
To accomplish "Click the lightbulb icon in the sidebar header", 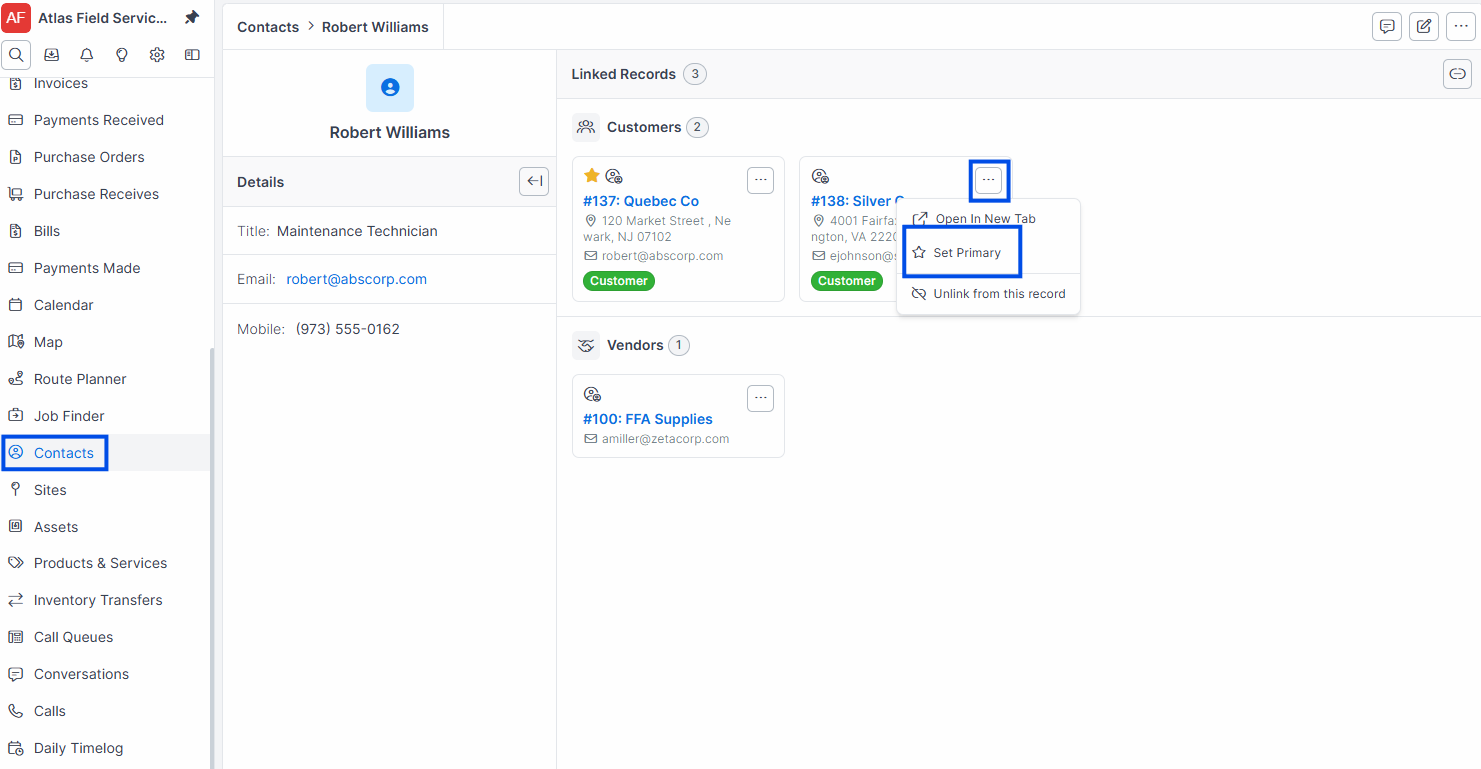I will point(122,55).
